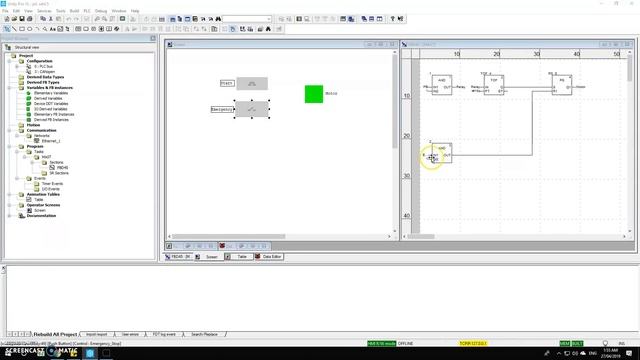Click the BUILT status indicator

click(577, 344)
